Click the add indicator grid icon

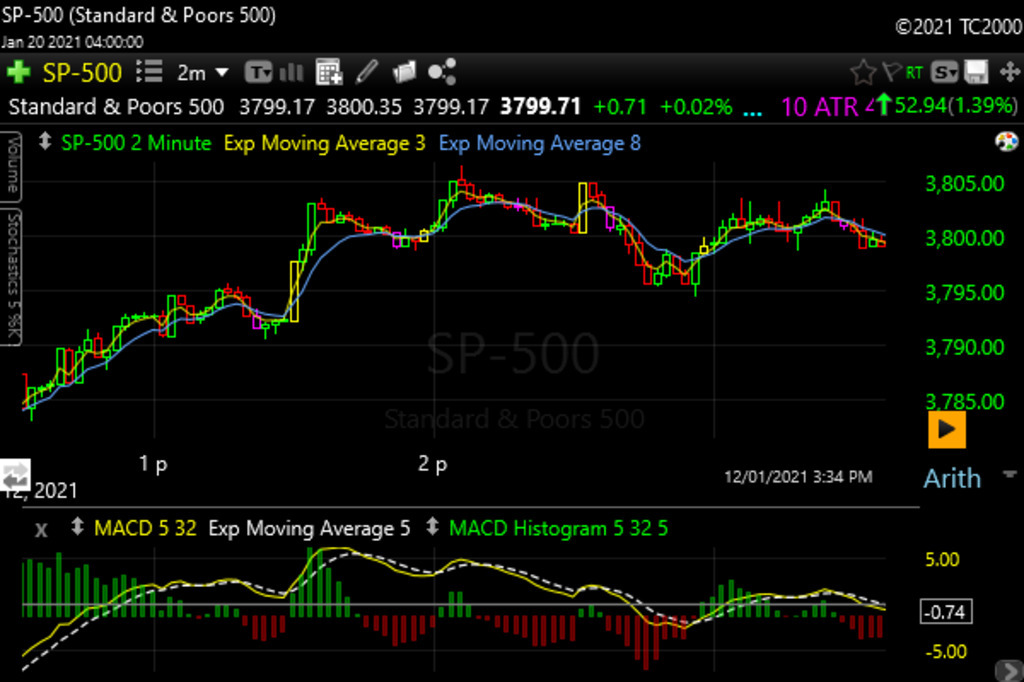329,72
